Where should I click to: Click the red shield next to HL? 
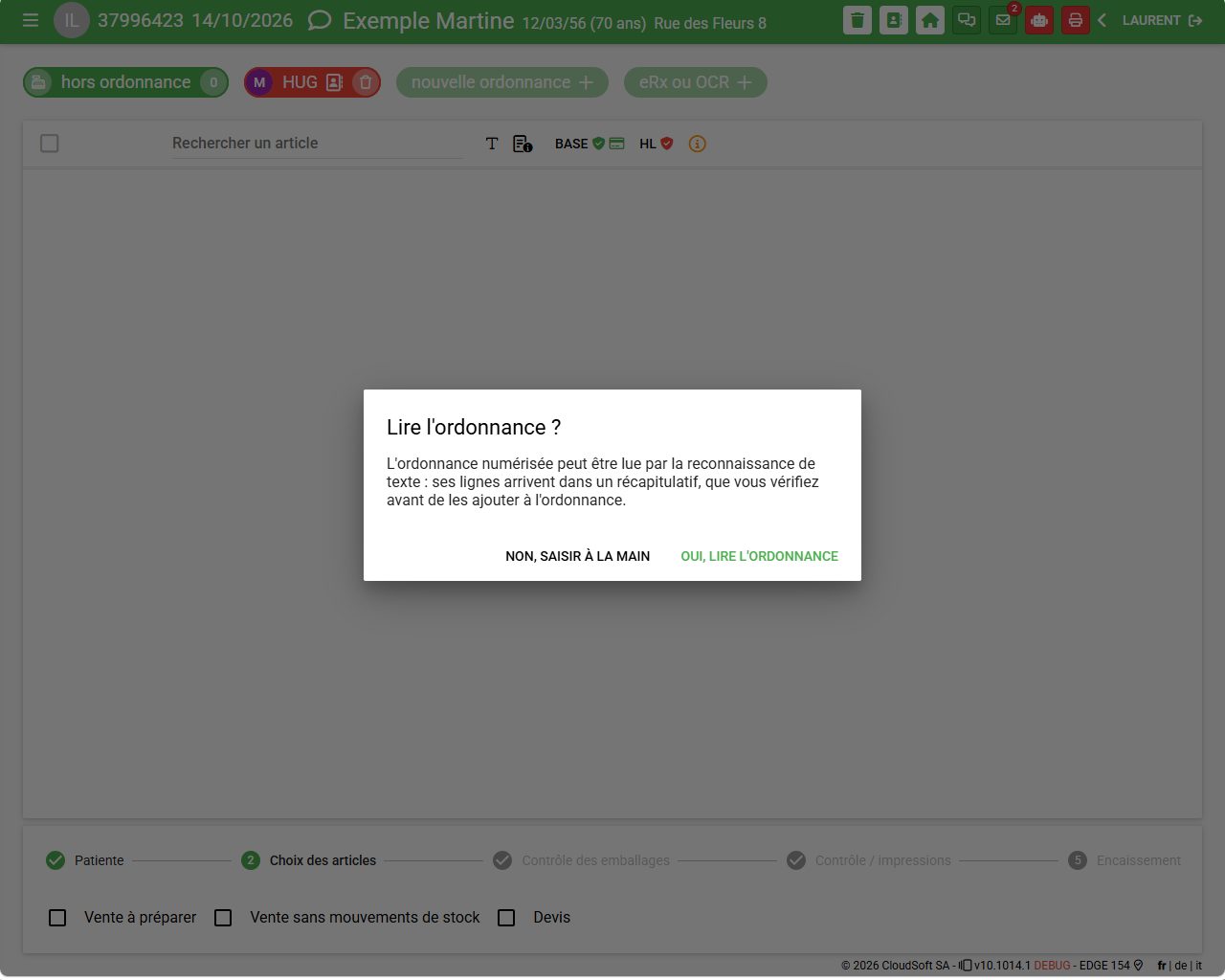click(x=667, y=144)
